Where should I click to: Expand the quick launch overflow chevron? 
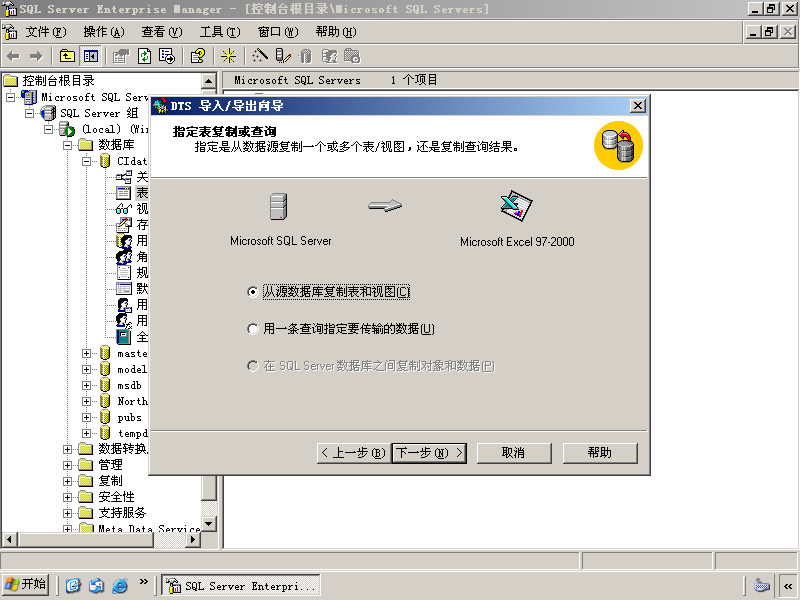[143, 582]
